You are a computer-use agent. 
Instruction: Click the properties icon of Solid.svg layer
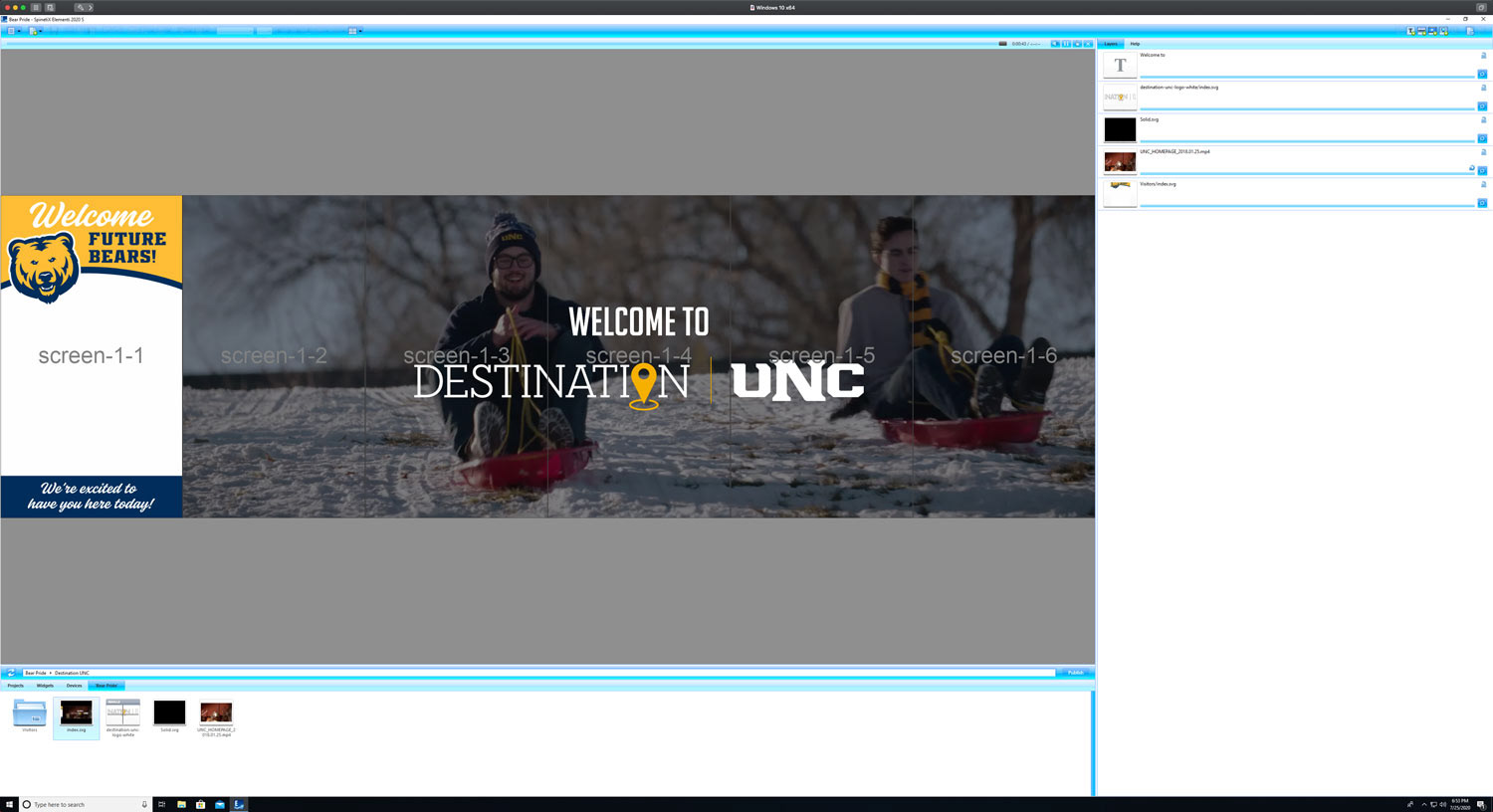coord(1482,138)
